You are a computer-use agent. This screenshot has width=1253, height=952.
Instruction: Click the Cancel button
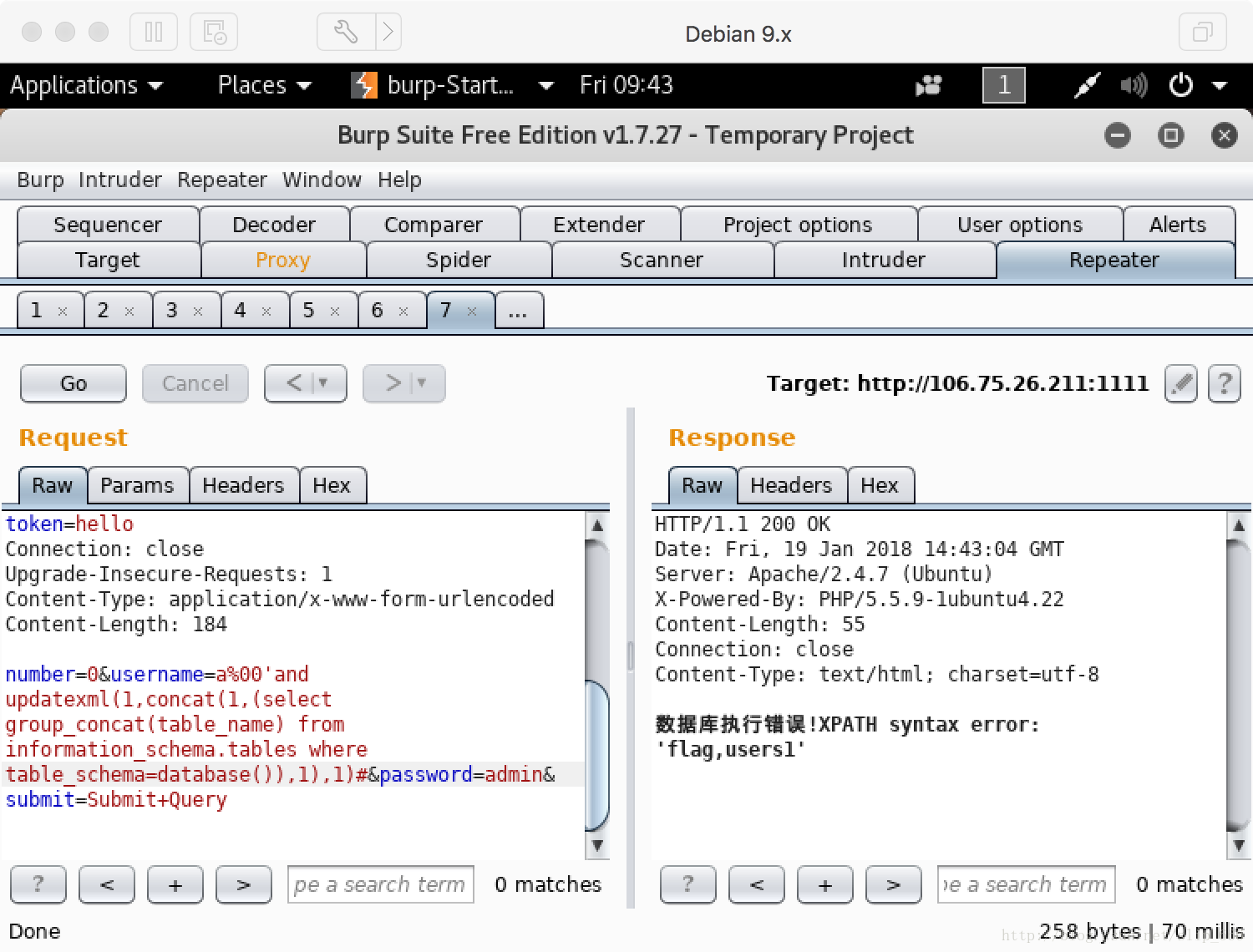(195, 383)
